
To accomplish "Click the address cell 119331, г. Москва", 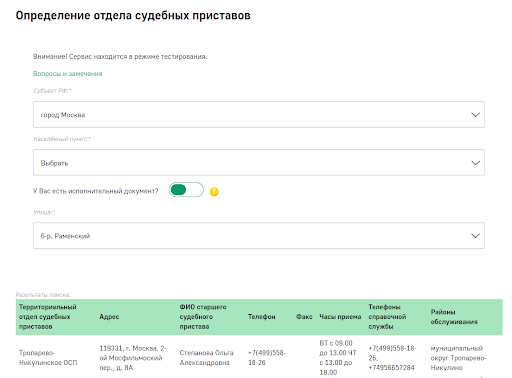I will [133, 358].
